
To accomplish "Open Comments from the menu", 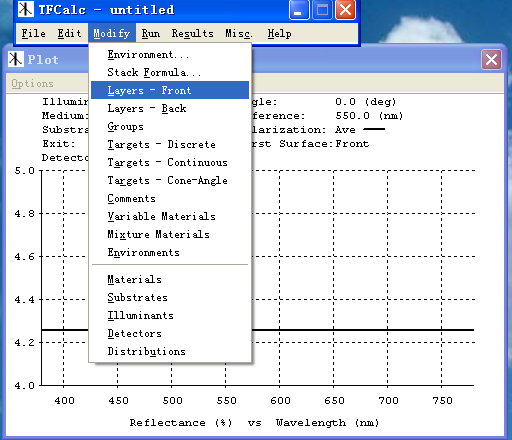I will [170, 198].
